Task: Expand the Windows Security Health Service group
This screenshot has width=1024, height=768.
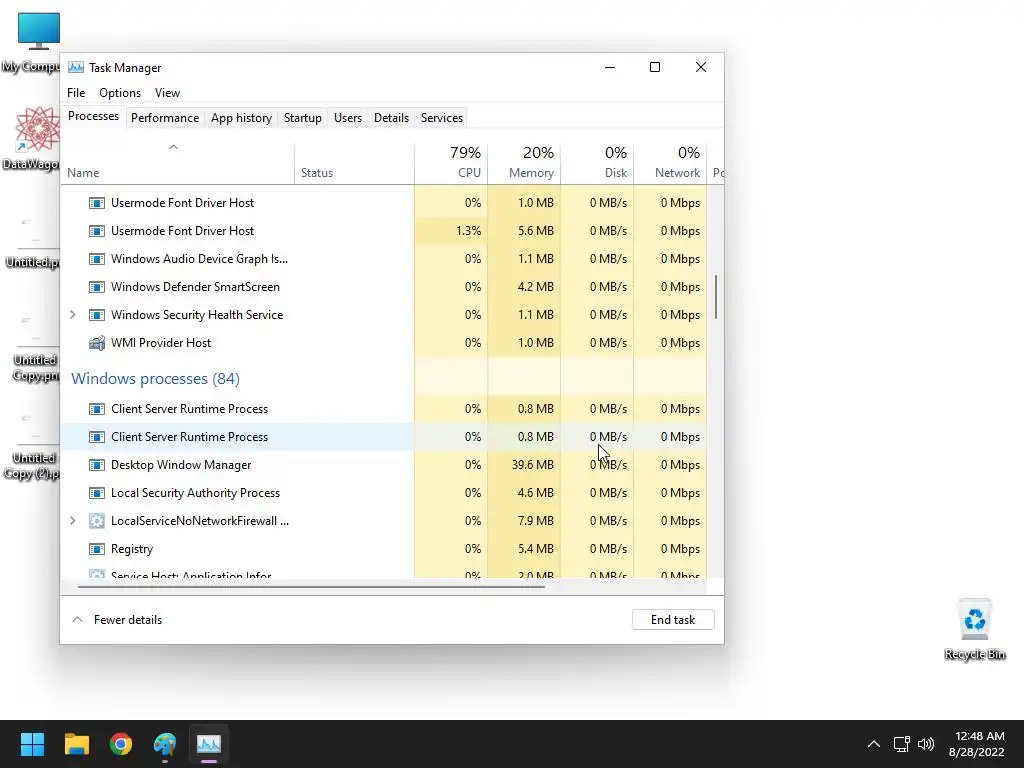Action: (x=72, y=315)
